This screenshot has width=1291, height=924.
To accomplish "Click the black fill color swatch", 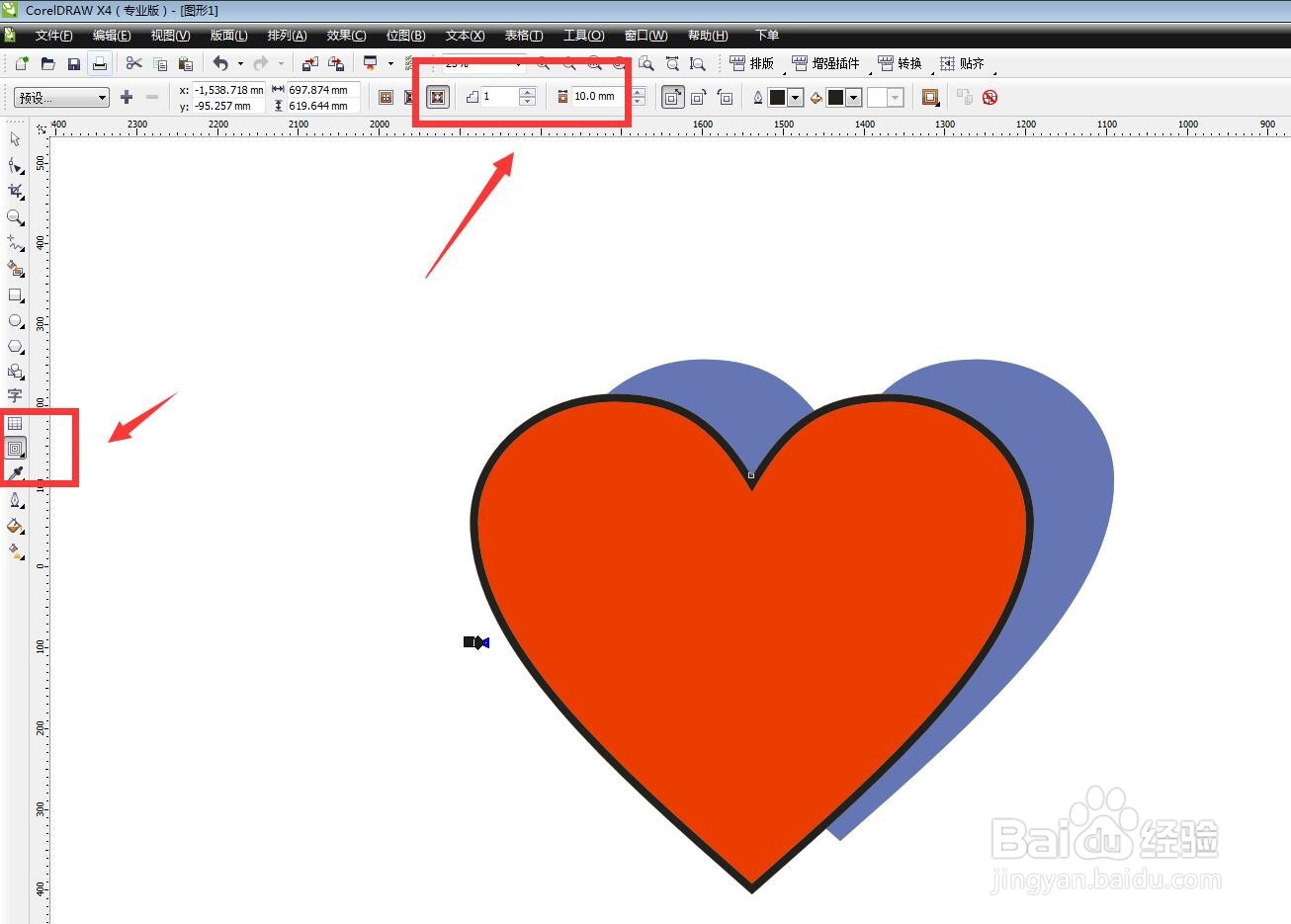I will click(x=835, y=97).
